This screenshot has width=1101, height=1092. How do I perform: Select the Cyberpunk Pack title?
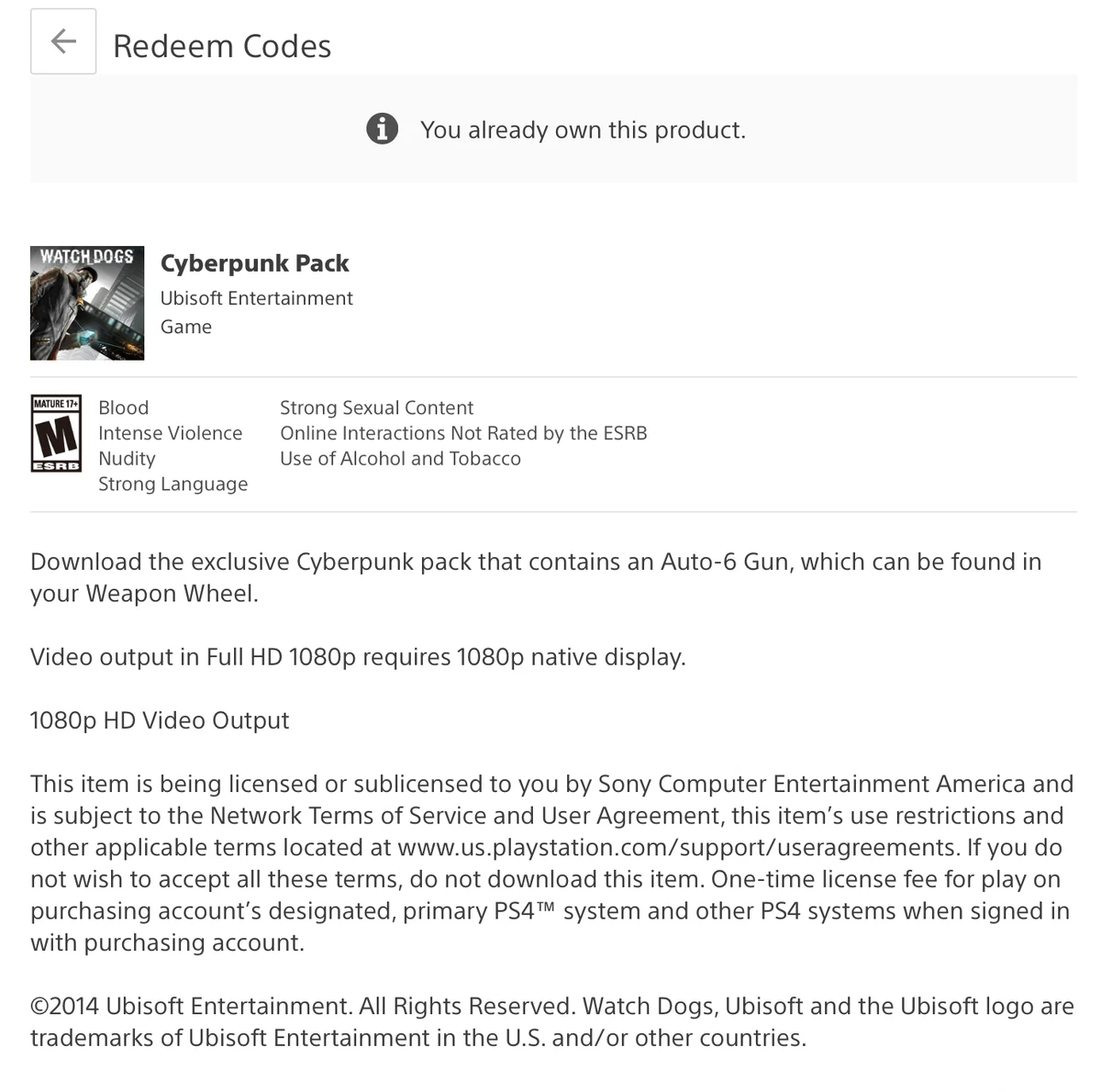tap(255, 263)
